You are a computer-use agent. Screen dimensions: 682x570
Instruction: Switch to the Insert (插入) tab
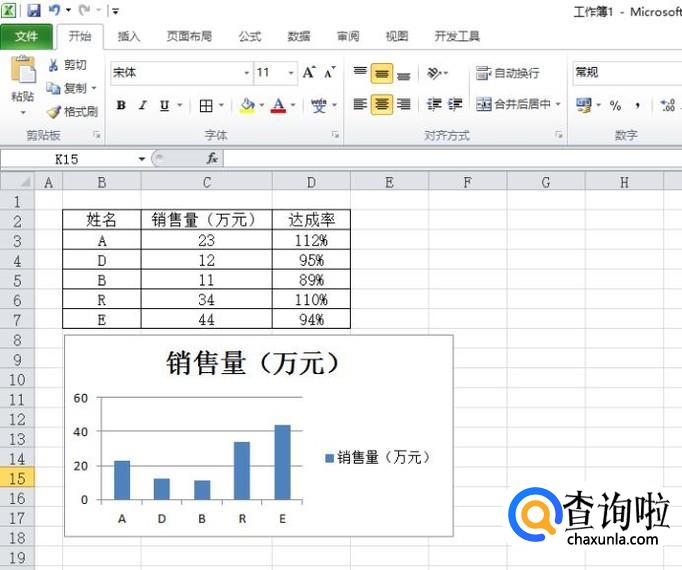[129, 36]
